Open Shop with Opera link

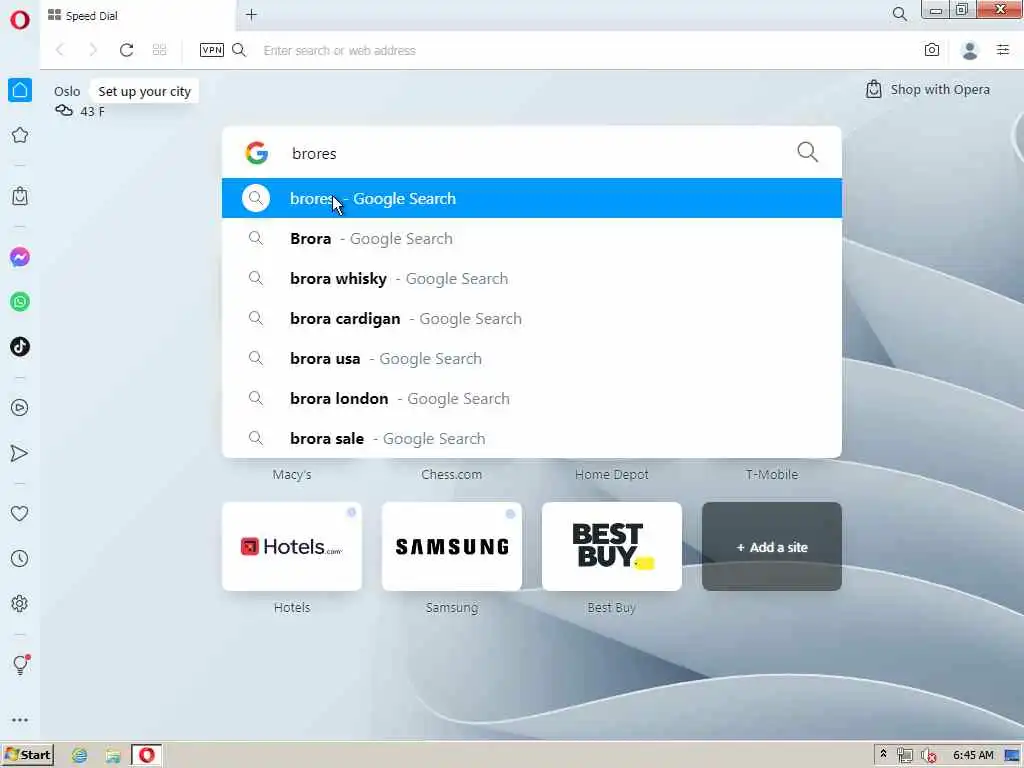click(927, 89)
